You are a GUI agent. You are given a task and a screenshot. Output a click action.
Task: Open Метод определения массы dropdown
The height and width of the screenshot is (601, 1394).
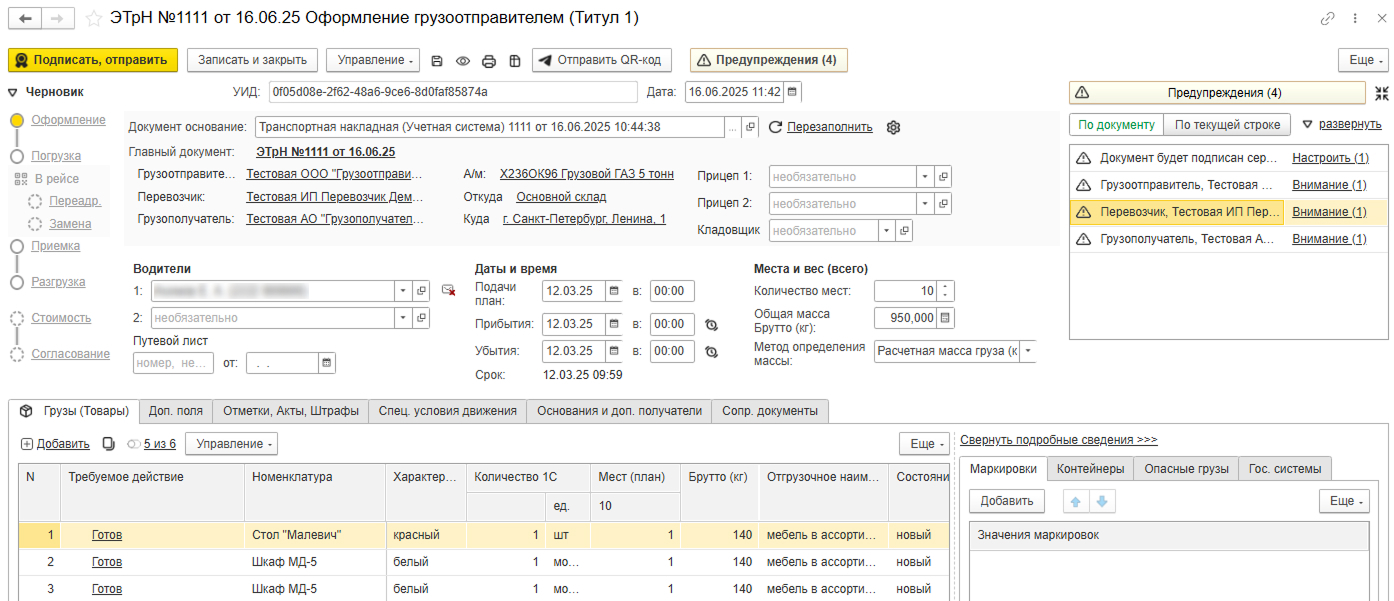pos(1028,351)
